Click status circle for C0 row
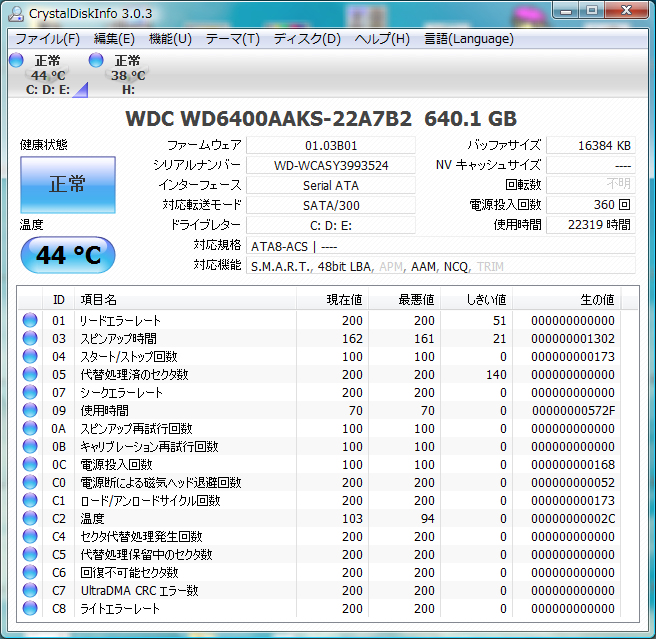Image resolution: width=656 pixels, height=639 pixels. [30, 482]
